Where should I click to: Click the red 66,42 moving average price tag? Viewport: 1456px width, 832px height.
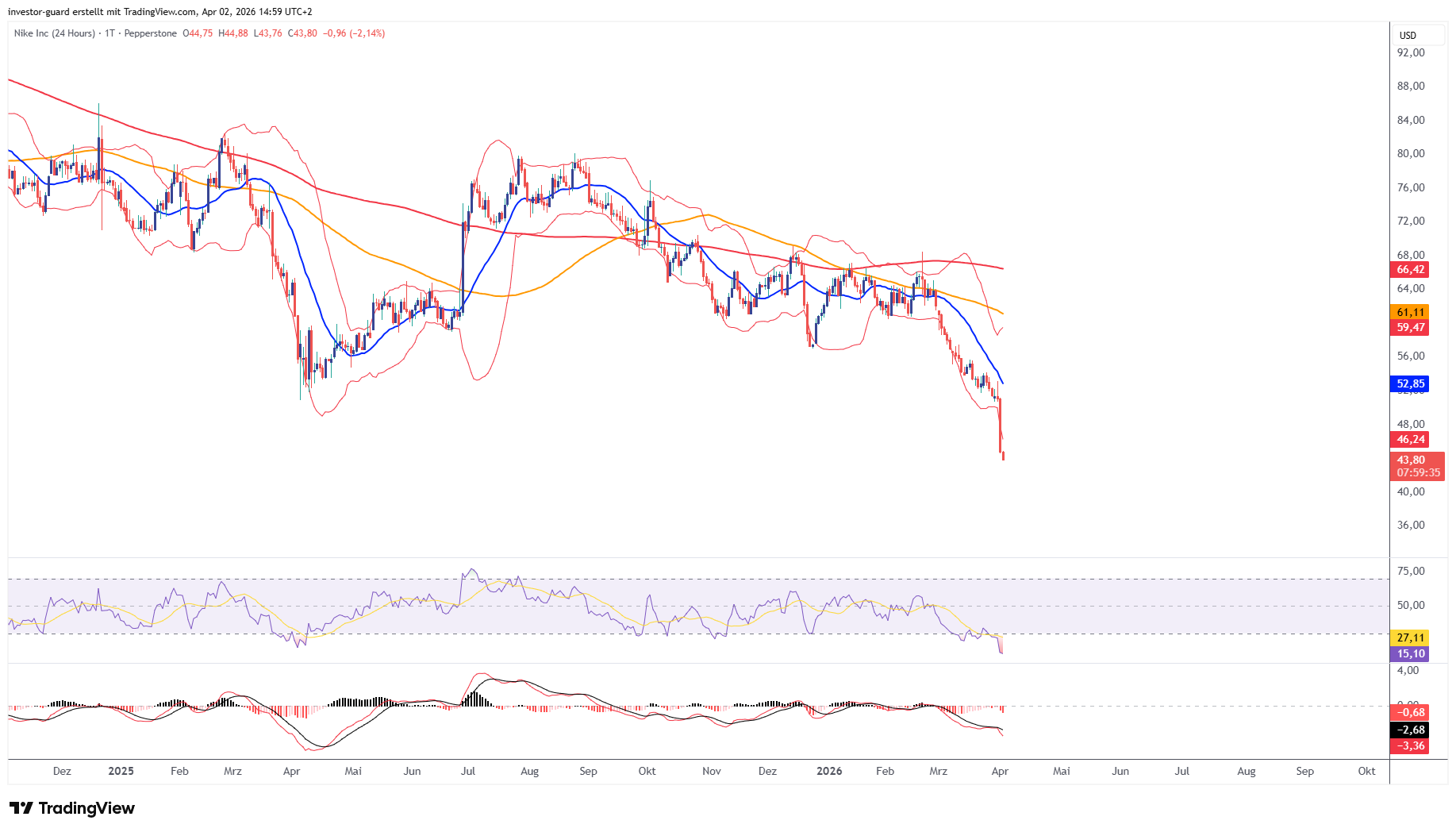(x=1411, y=270)
